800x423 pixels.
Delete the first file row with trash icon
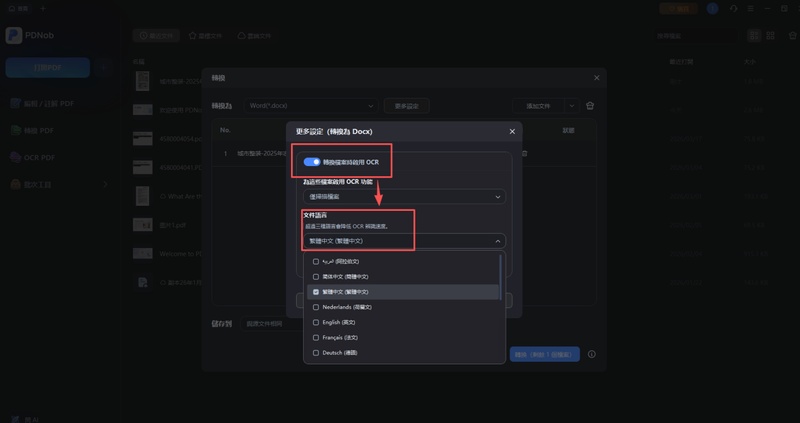pyautogui.click(x=525, y=153)
